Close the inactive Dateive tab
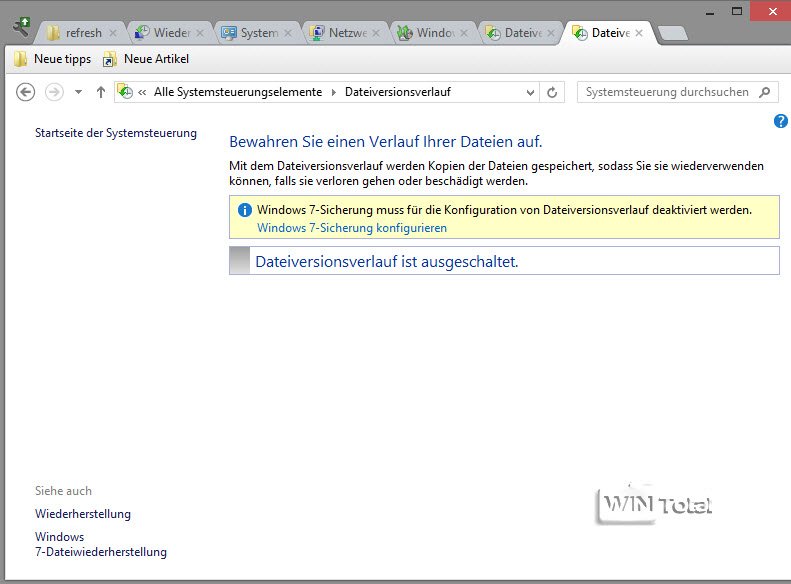The height and width of the screenshot is (584, 791). point(551,33)
